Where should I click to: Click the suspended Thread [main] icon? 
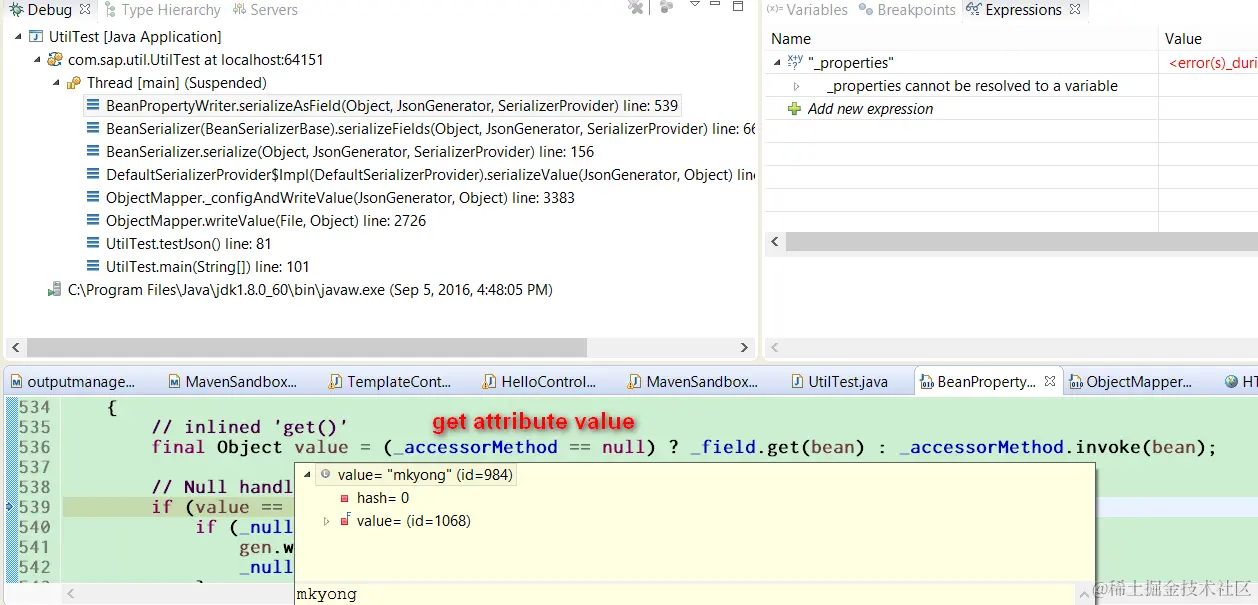(x=74, y=83)
